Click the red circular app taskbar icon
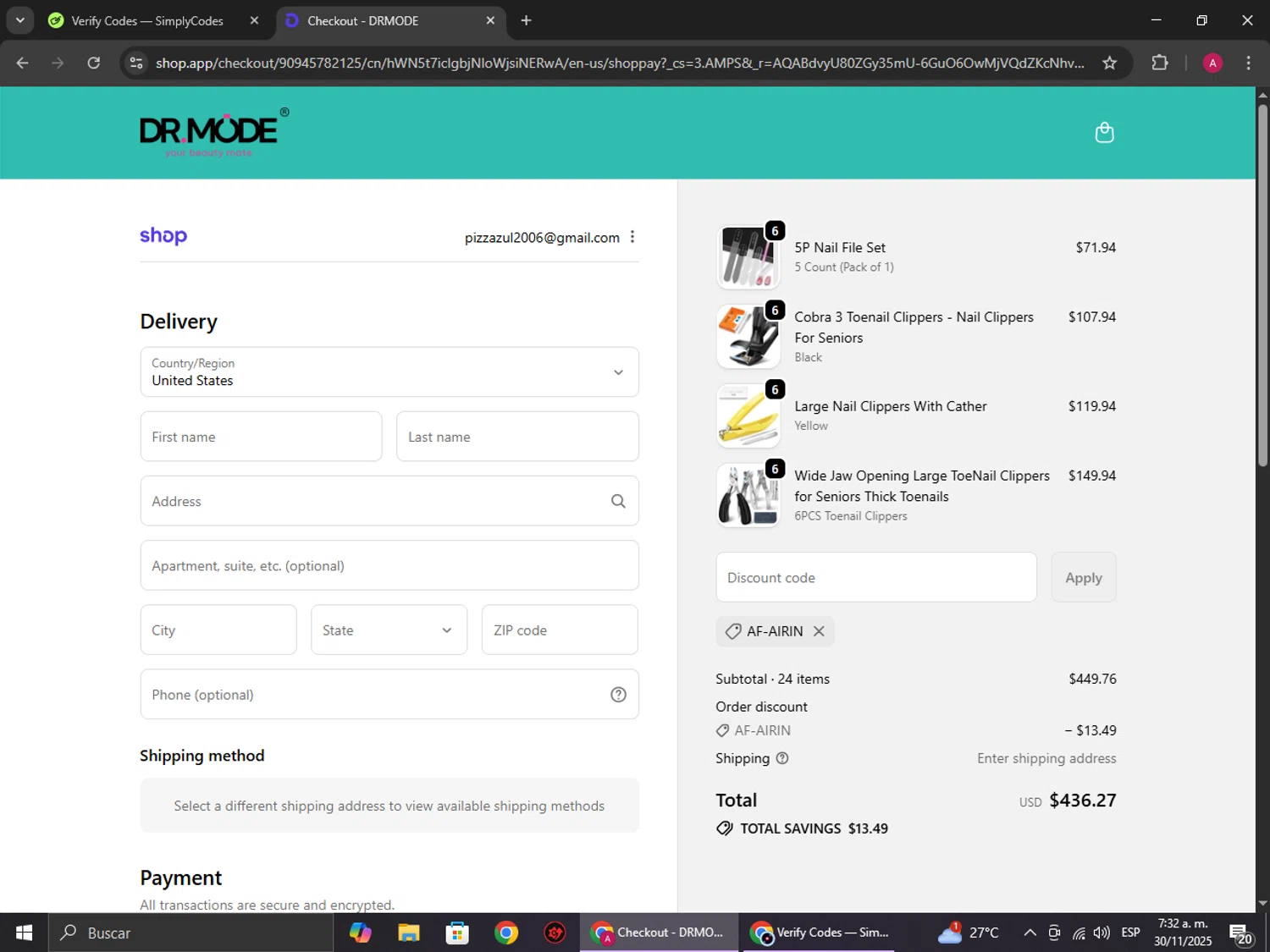 555,933
